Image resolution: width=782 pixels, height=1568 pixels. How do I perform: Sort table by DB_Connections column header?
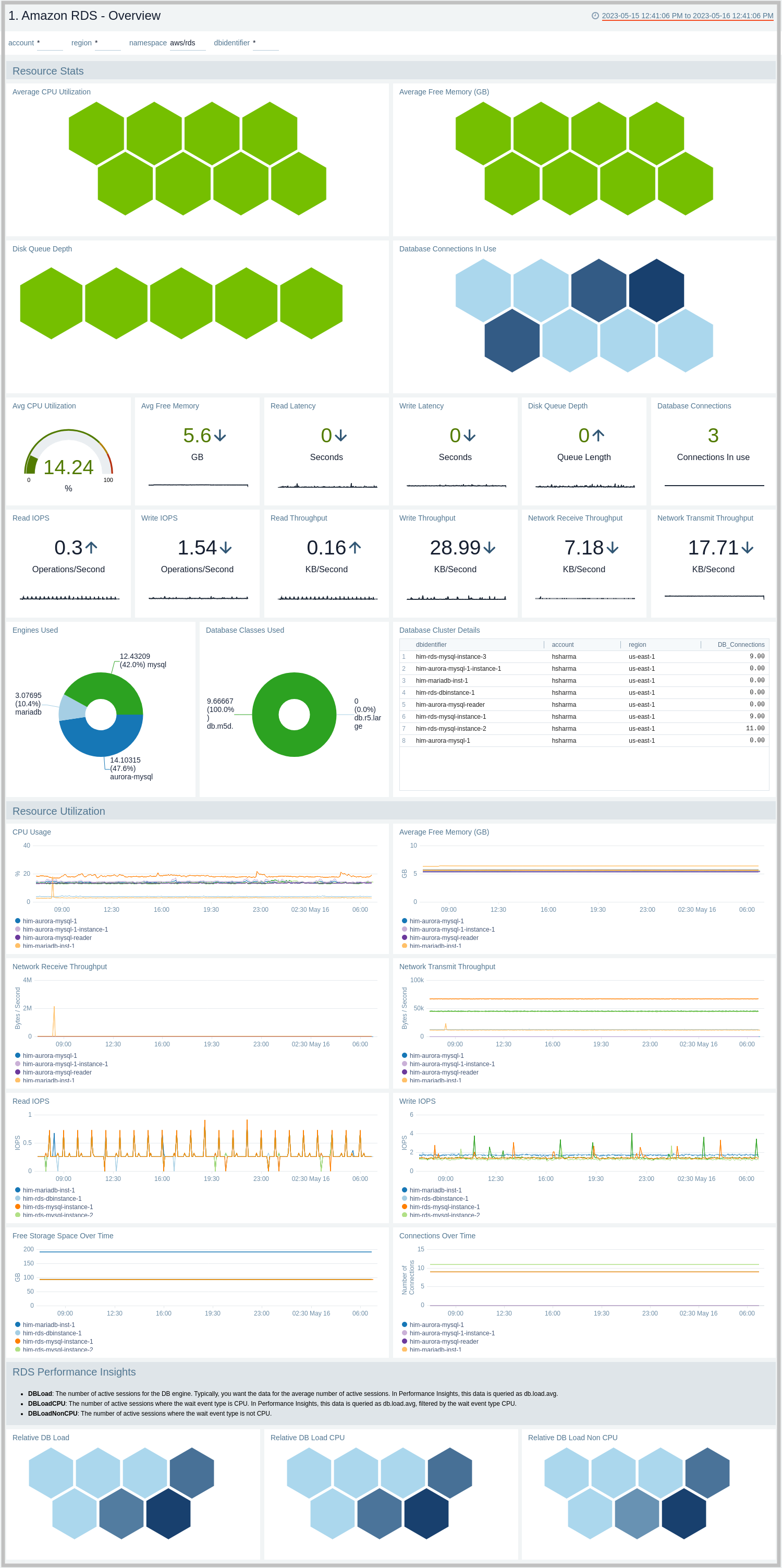coord(740,645)
